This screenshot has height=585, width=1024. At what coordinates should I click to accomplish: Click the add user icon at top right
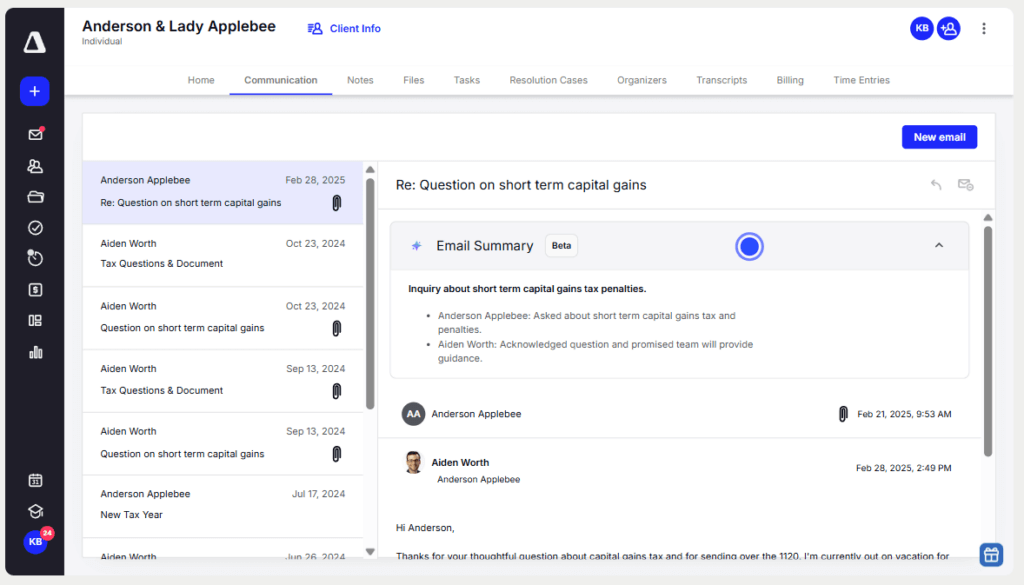[x=948, y=29]
